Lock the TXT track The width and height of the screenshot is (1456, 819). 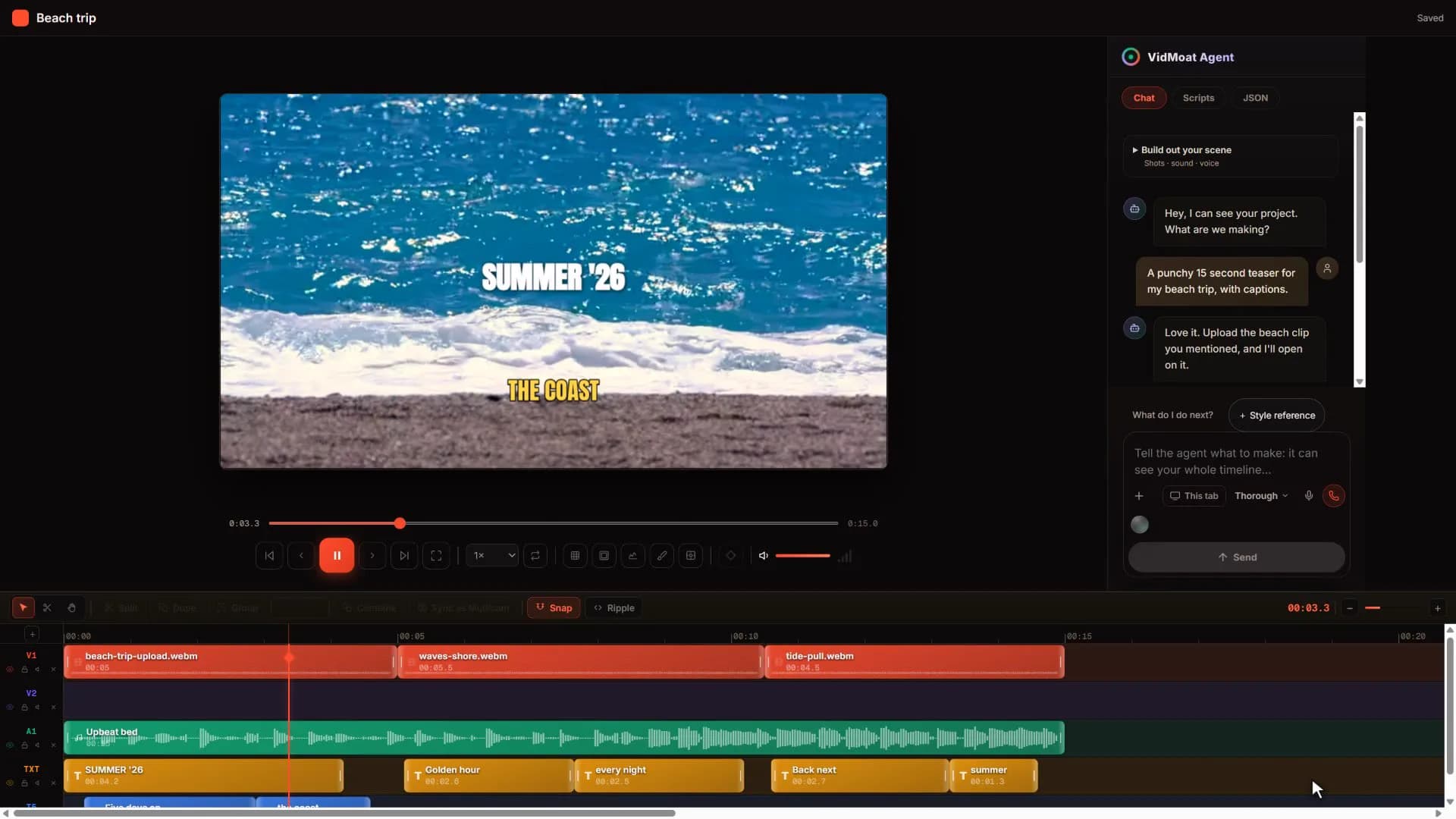pos(24,783)
